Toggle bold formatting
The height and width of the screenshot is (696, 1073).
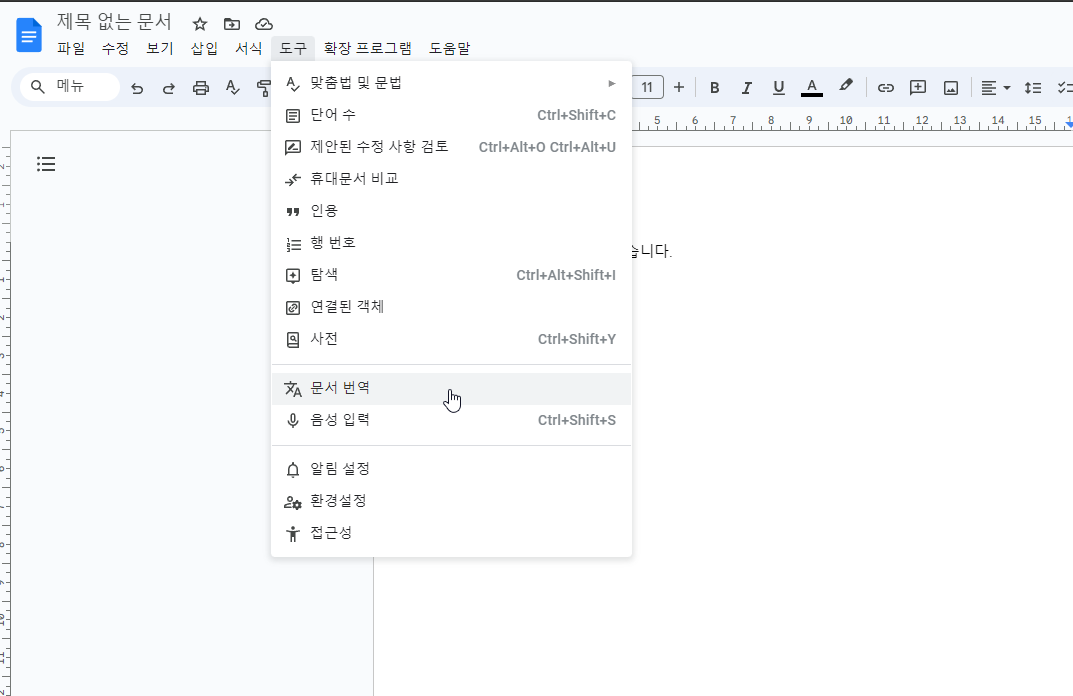click(x=714, y=87)
